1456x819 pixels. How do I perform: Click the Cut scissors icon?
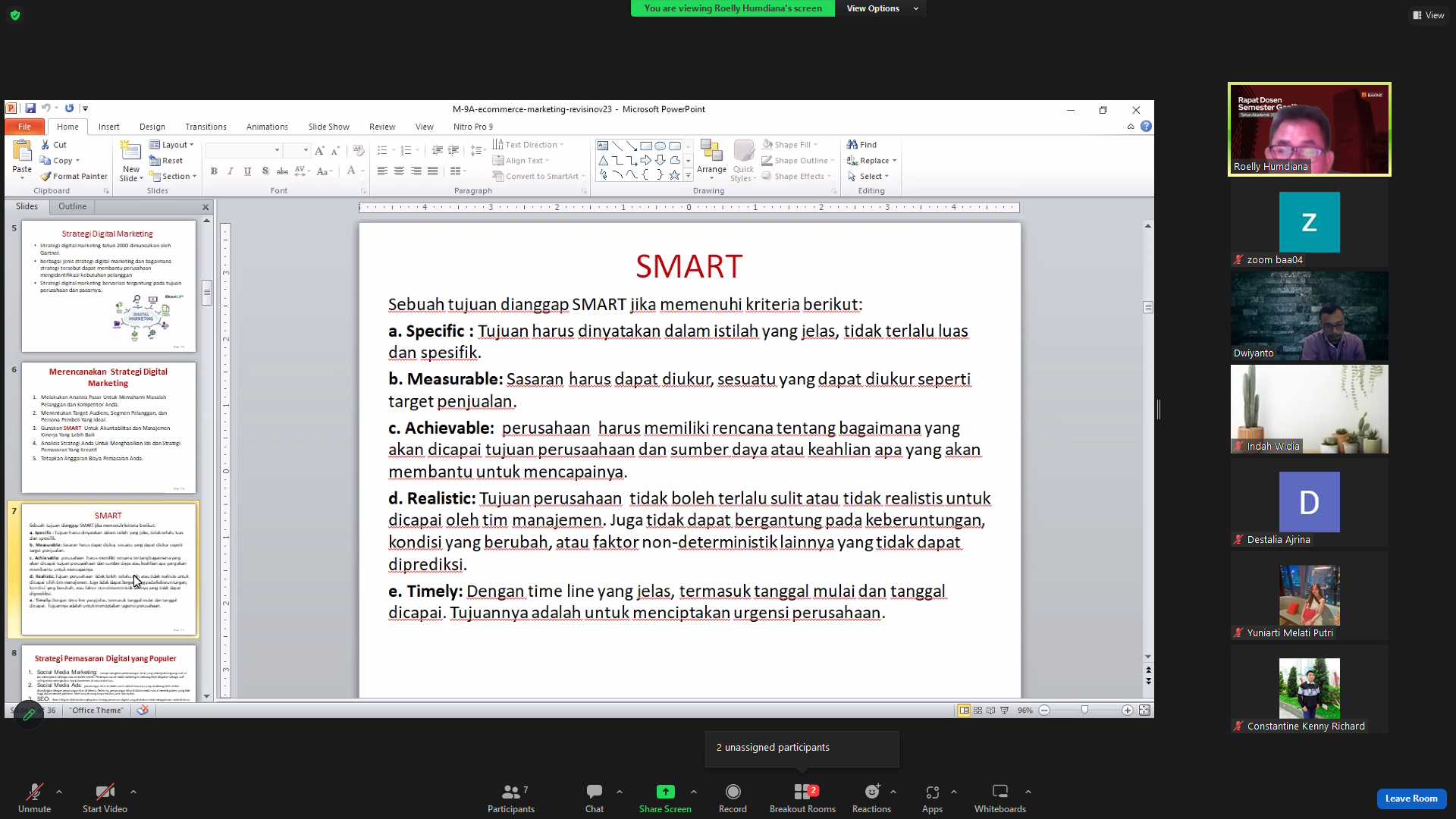[x=45, y=145]
